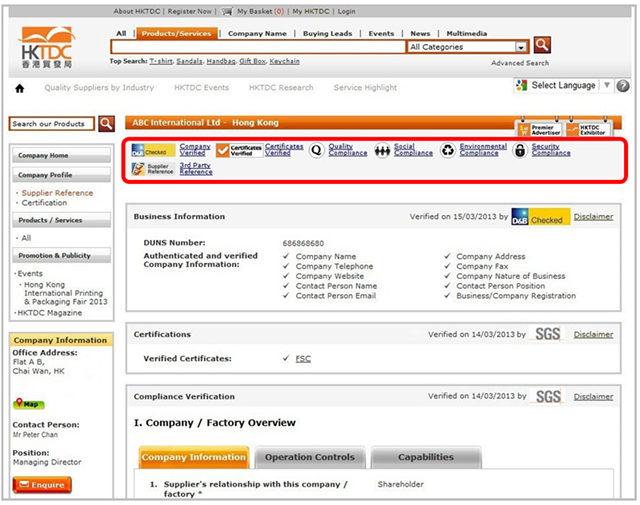Viewport: 640px width, 505px height.
Task: Click the SGS logo in Certifications section
Action: click(547, 334)
